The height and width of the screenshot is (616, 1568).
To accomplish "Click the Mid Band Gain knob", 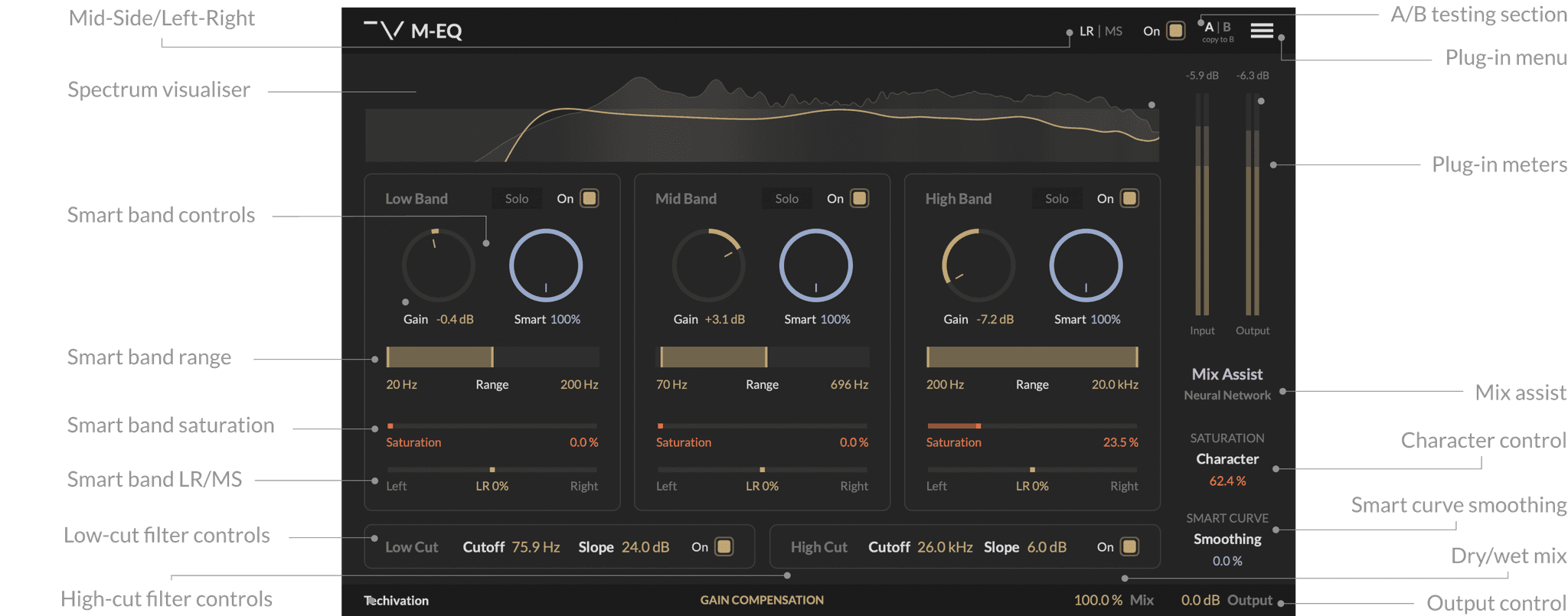I will (x=708, y=266).
